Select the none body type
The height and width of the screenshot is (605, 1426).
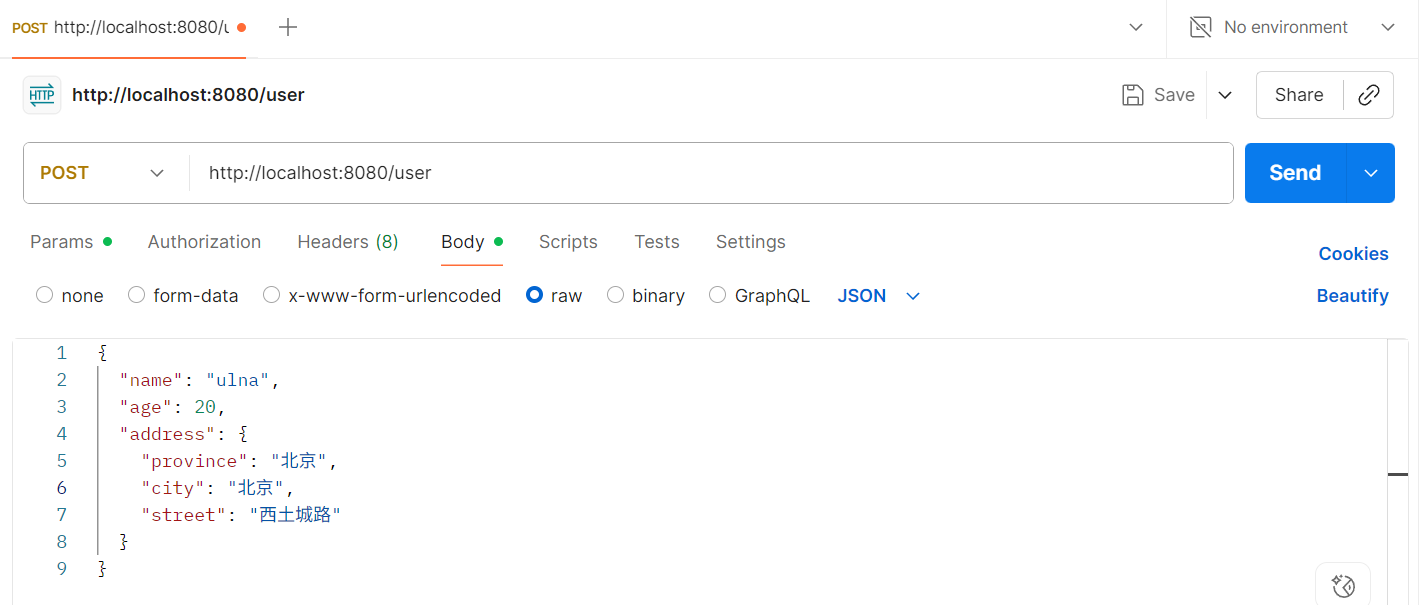tap(44, 295)
